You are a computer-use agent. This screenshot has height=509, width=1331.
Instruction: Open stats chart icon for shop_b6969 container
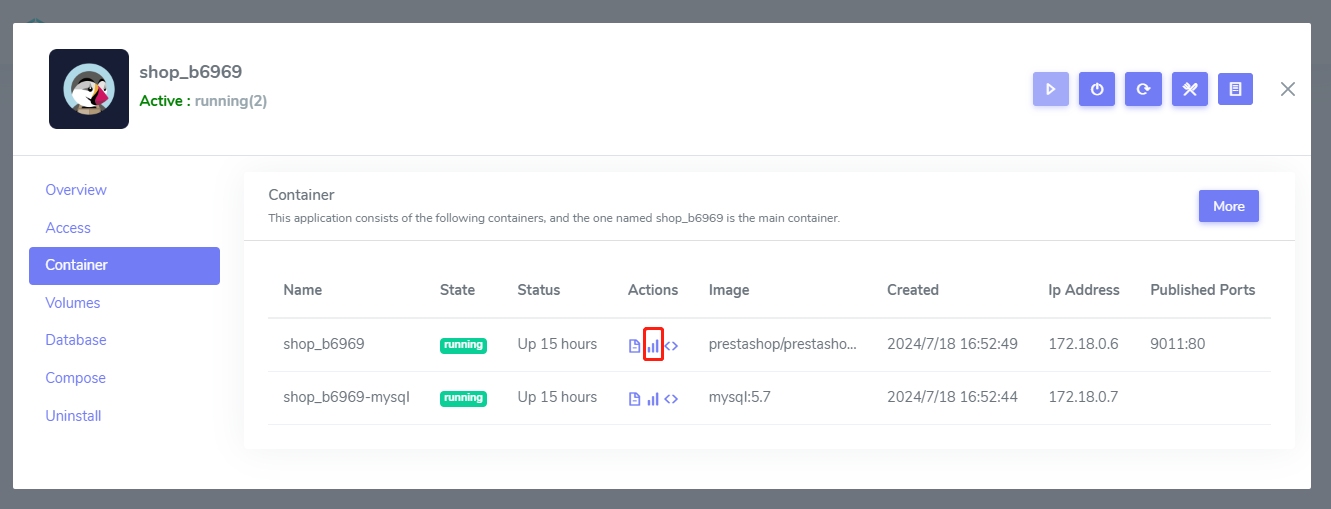click(653, 345)
